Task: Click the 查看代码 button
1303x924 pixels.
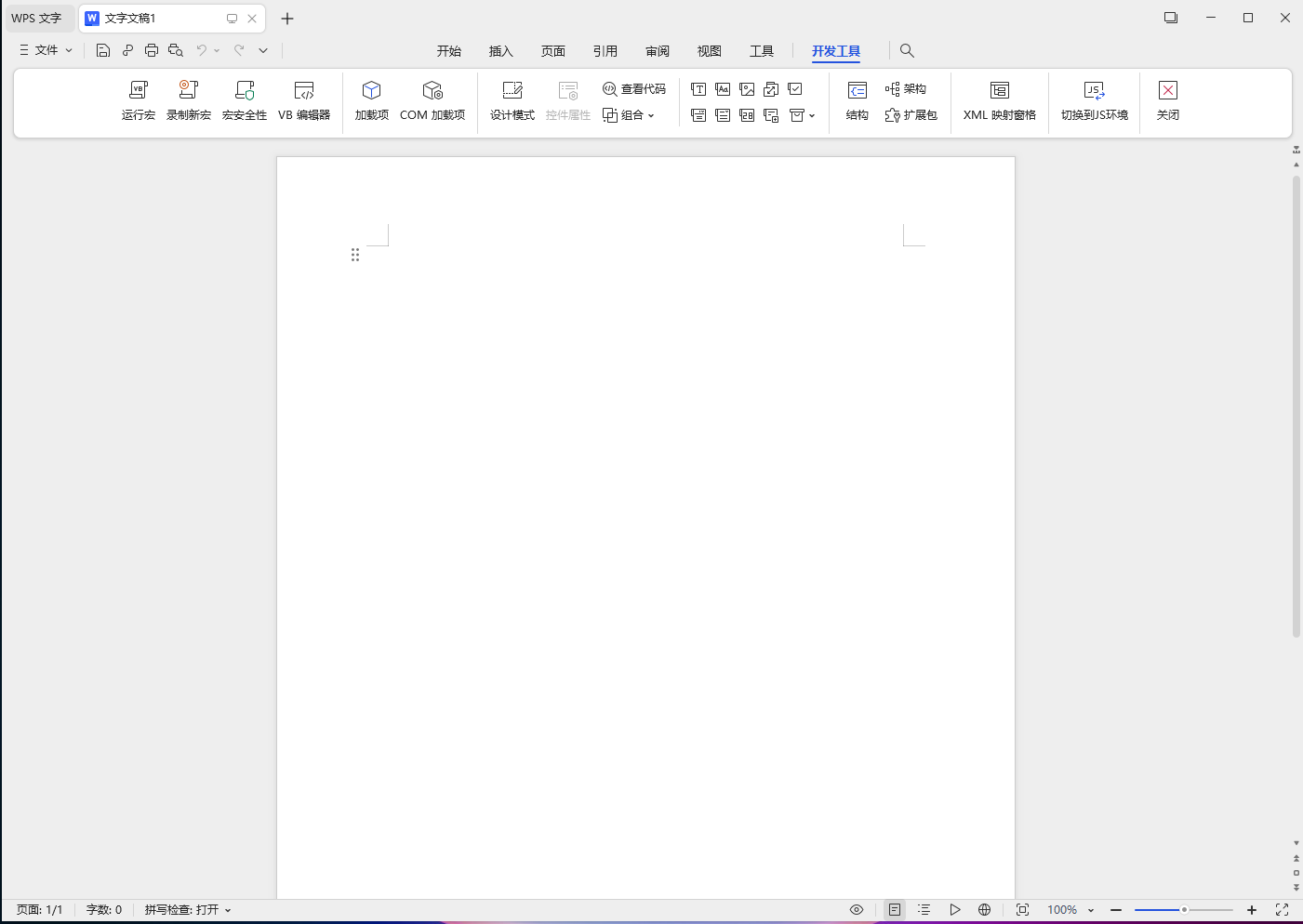Action: (634, 89)
